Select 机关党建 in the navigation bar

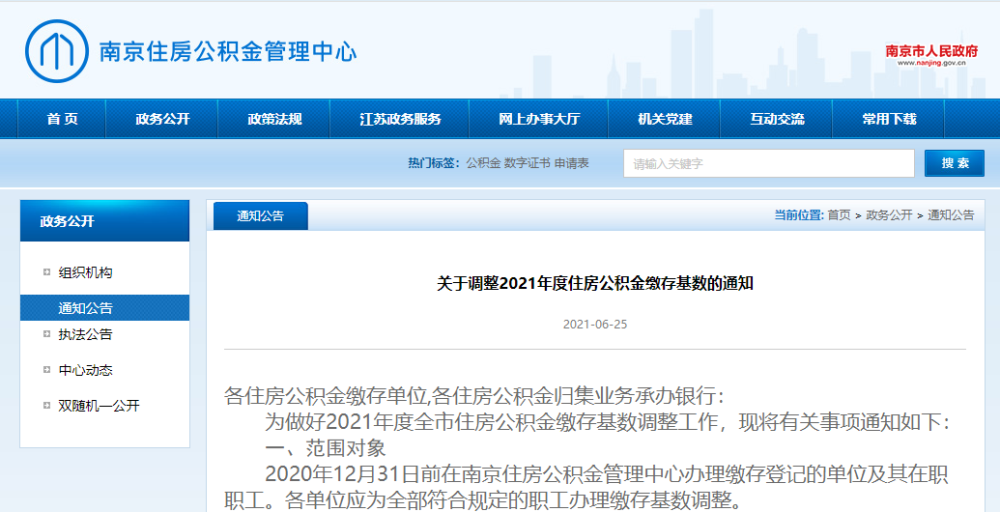(665, 119)
